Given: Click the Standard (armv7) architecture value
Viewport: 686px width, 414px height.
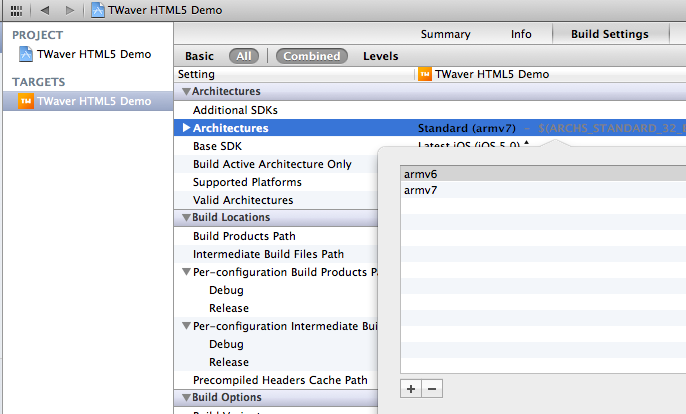Looking at the screenshot, I should [466, 128].
